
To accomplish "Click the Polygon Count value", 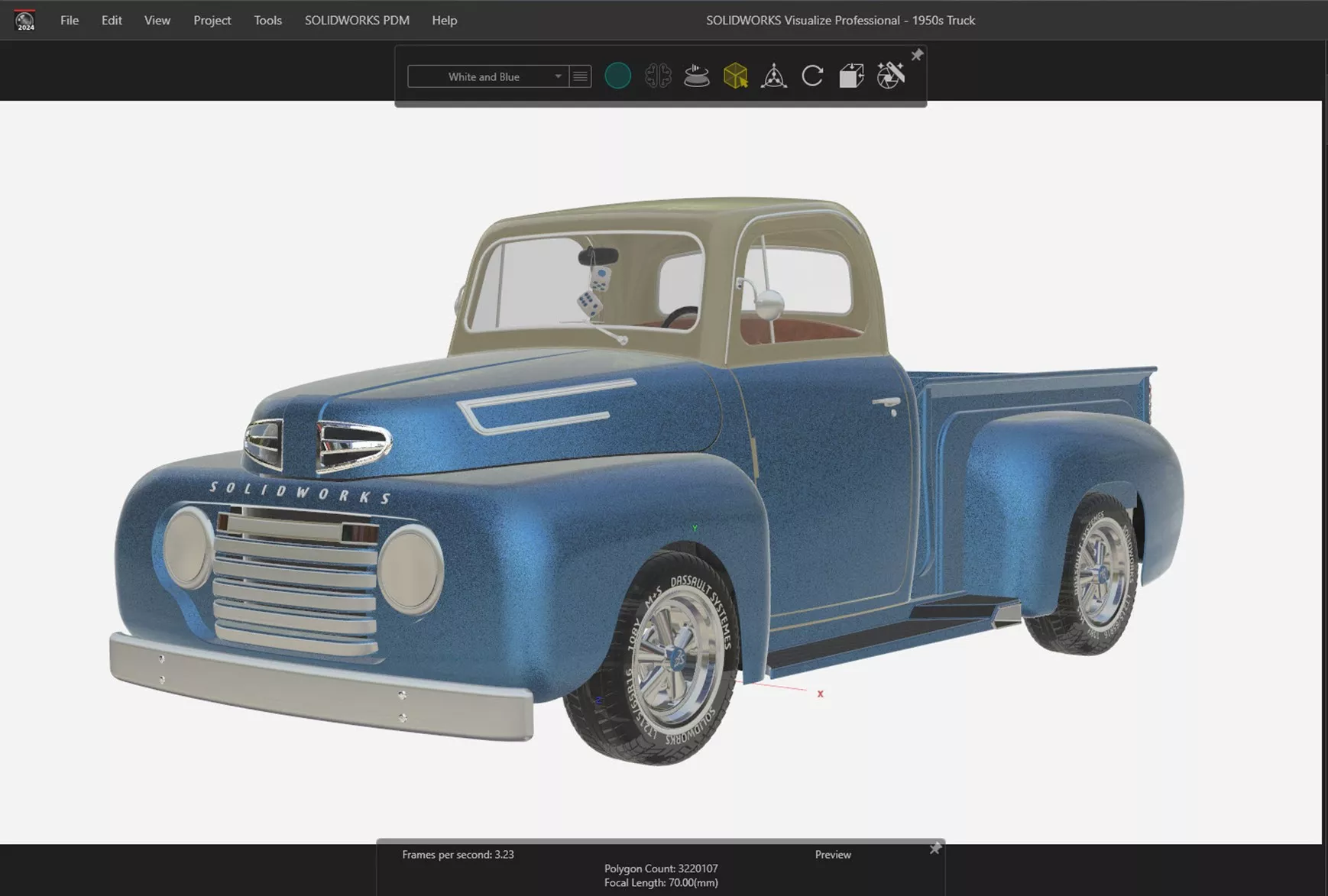I will 661,869.
